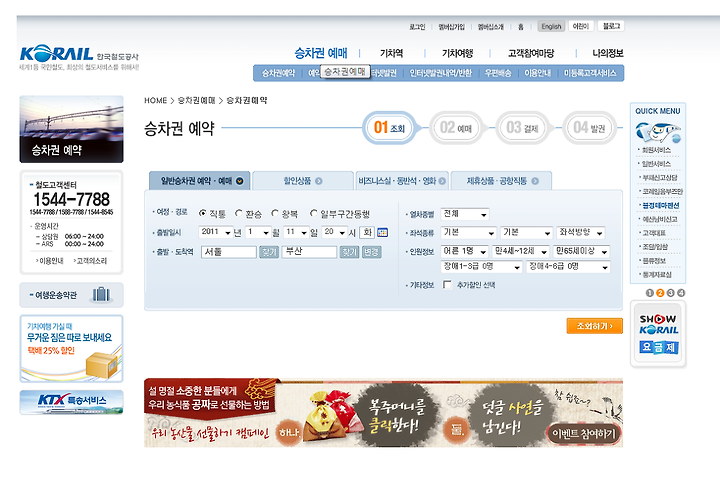Click 이벤트 참여하기 on the banner
720x500 pixels.
(x=583, y=433)
